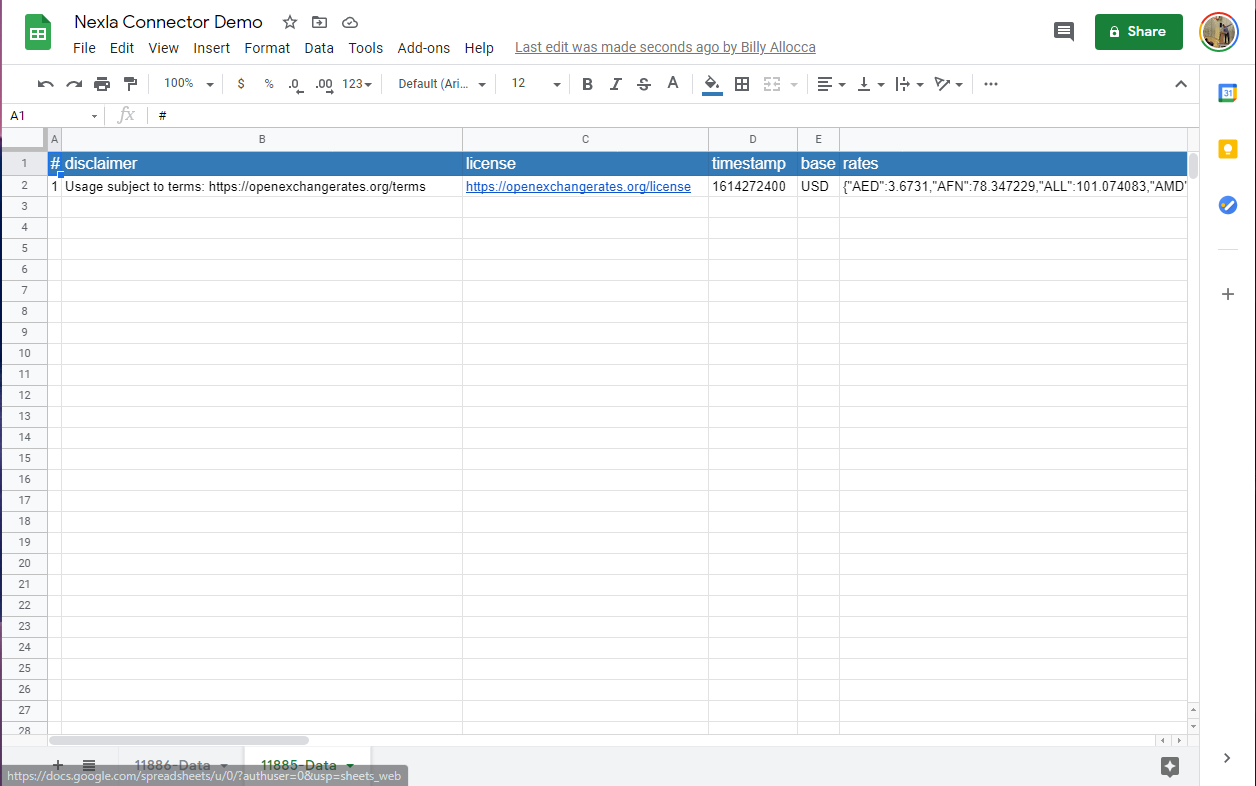Get add-ons with the plus icon

tap(1227, 294)
